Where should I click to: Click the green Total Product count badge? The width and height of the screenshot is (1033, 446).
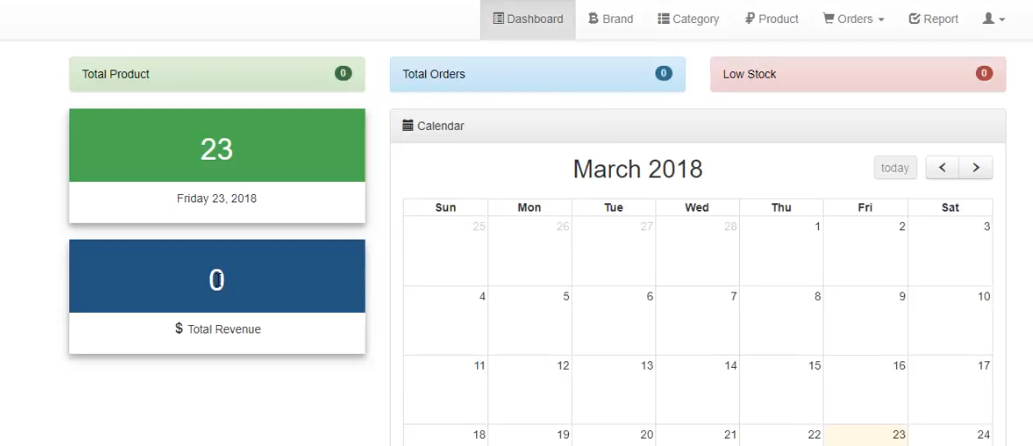pos(343,73)
